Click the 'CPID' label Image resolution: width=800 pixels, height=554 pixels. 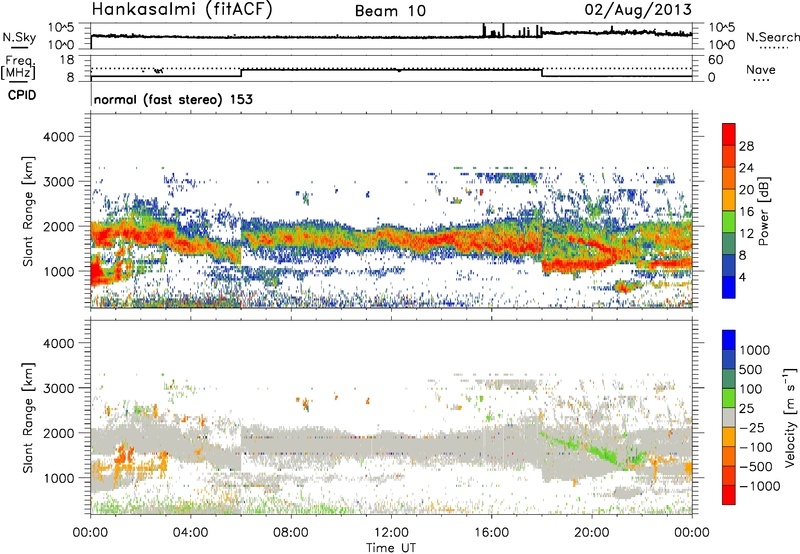coord(22,95)
